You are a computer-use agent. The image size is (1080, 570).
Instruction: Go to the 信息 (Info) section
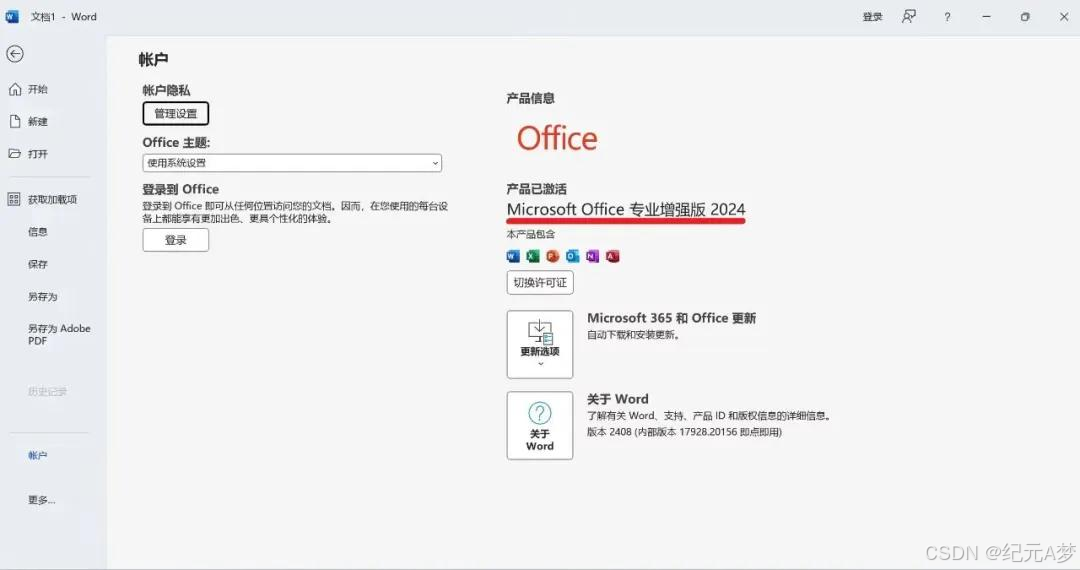tap(38, 232)
